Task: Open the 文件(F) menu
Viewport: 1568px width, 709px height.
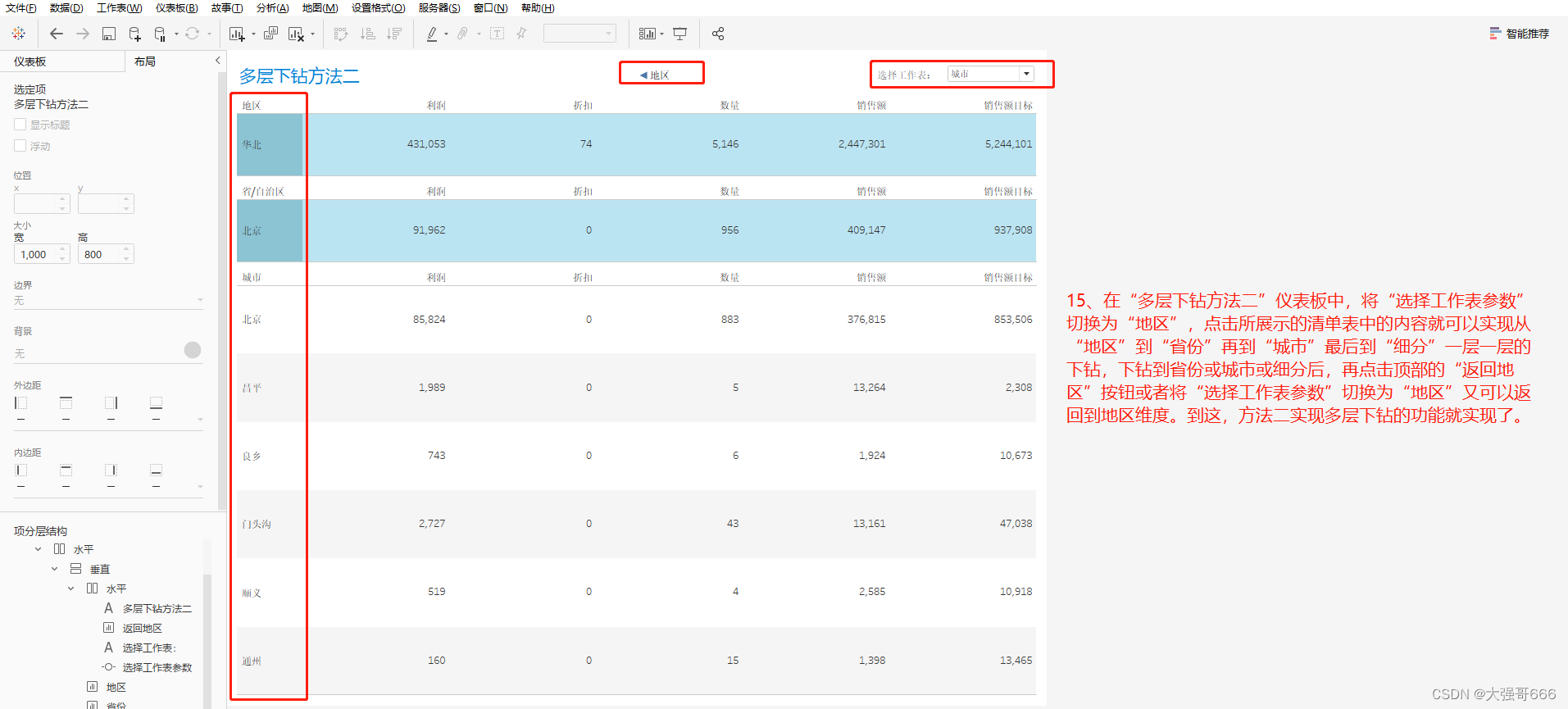Action: click(x=21, y=8)
